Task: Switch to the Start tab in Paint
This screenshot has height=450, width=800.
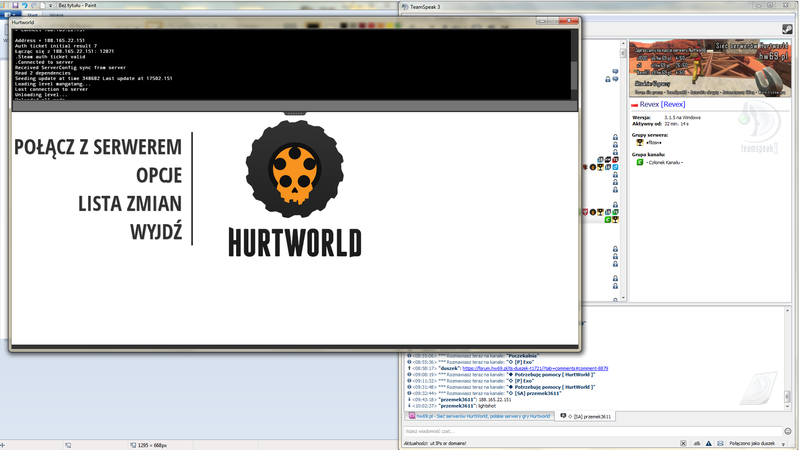Action: click(x=32, y=15)
